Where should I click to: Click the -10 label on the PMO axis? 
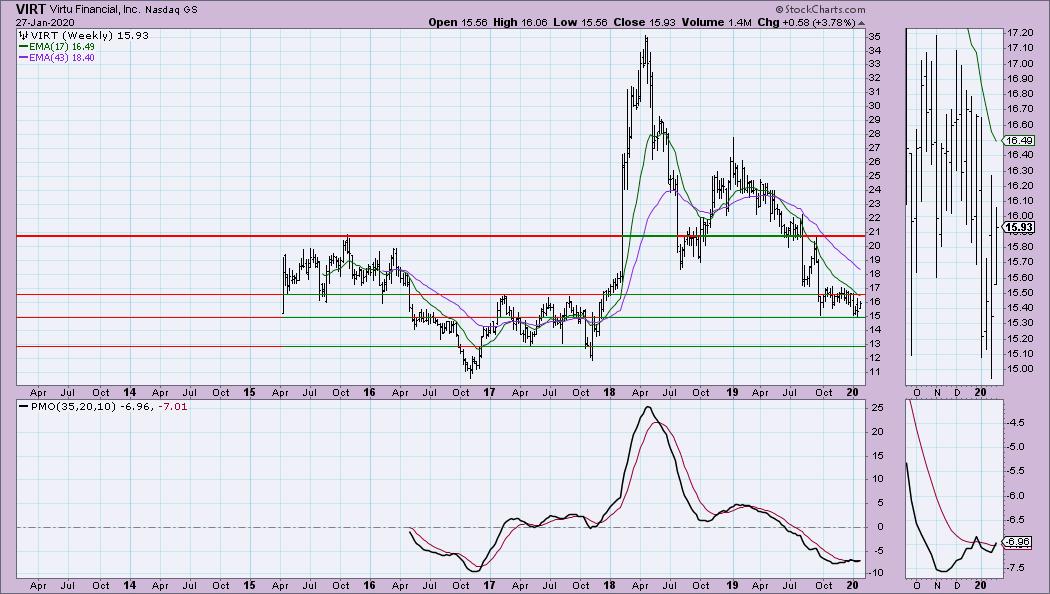pos(875,573)
